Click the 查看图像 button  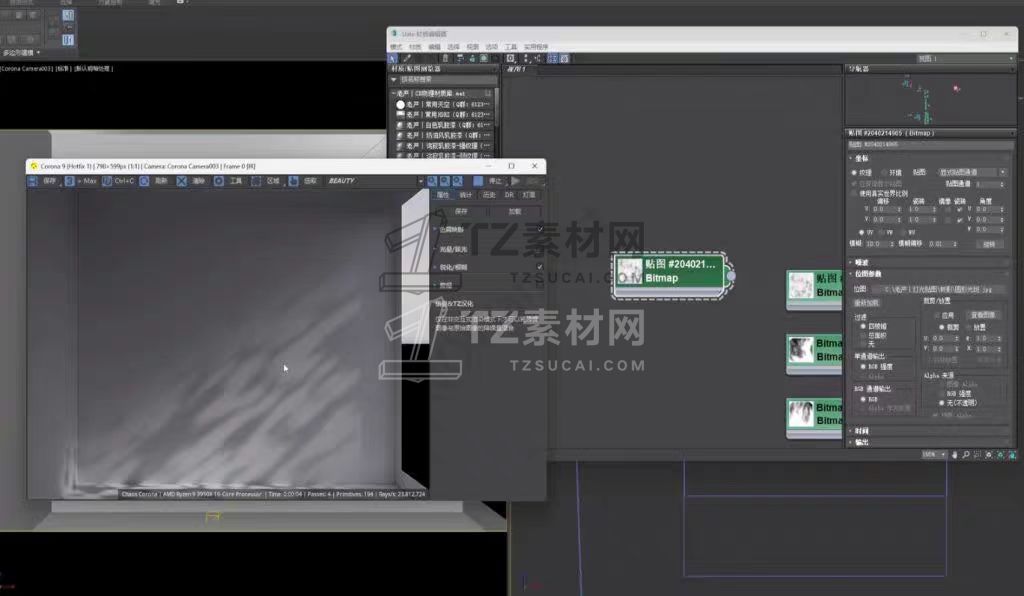click(x=983, y=315)
